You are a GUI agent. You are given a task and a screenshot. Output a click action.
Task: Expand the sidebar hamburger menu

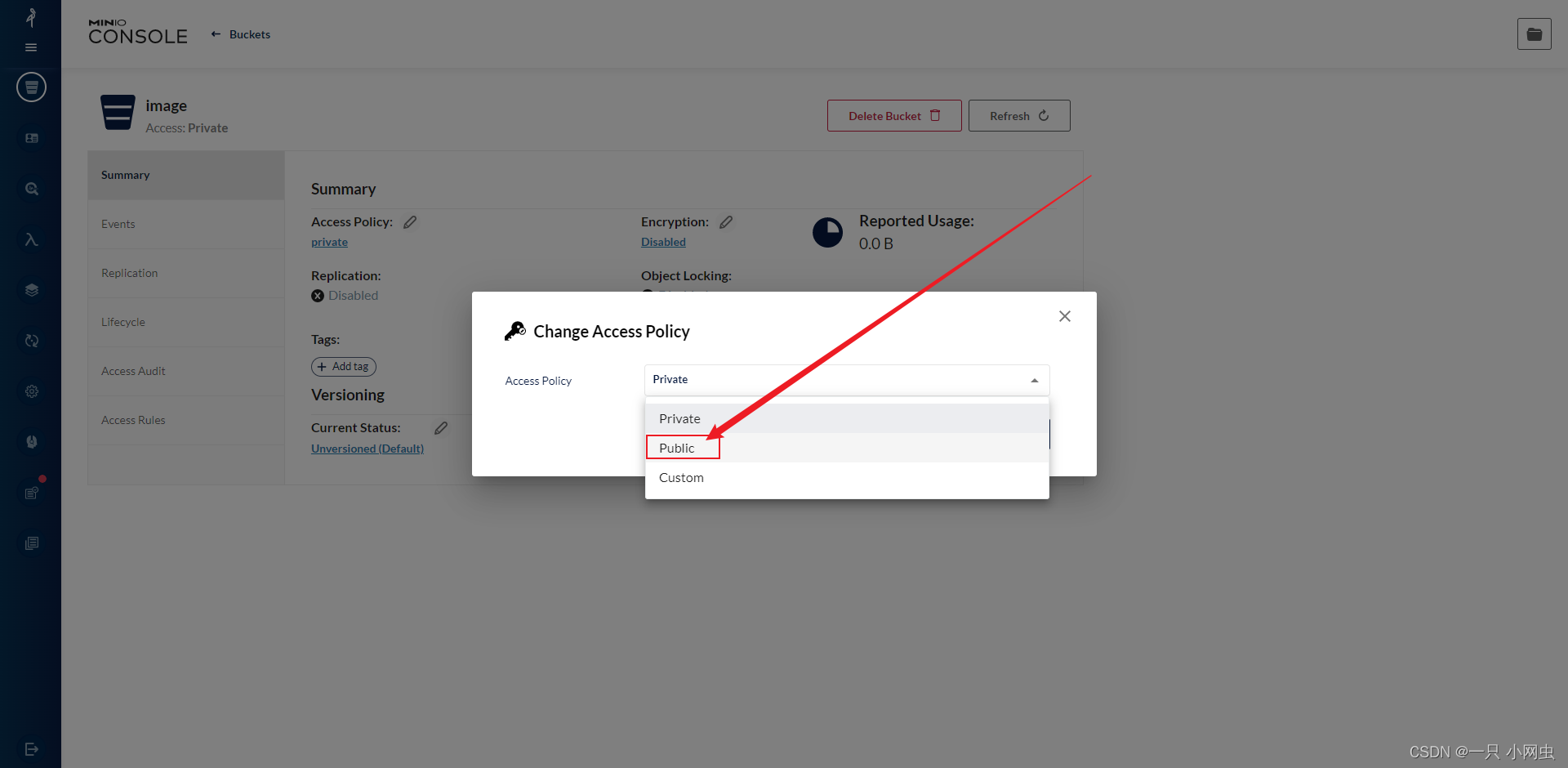coord(31,47)
